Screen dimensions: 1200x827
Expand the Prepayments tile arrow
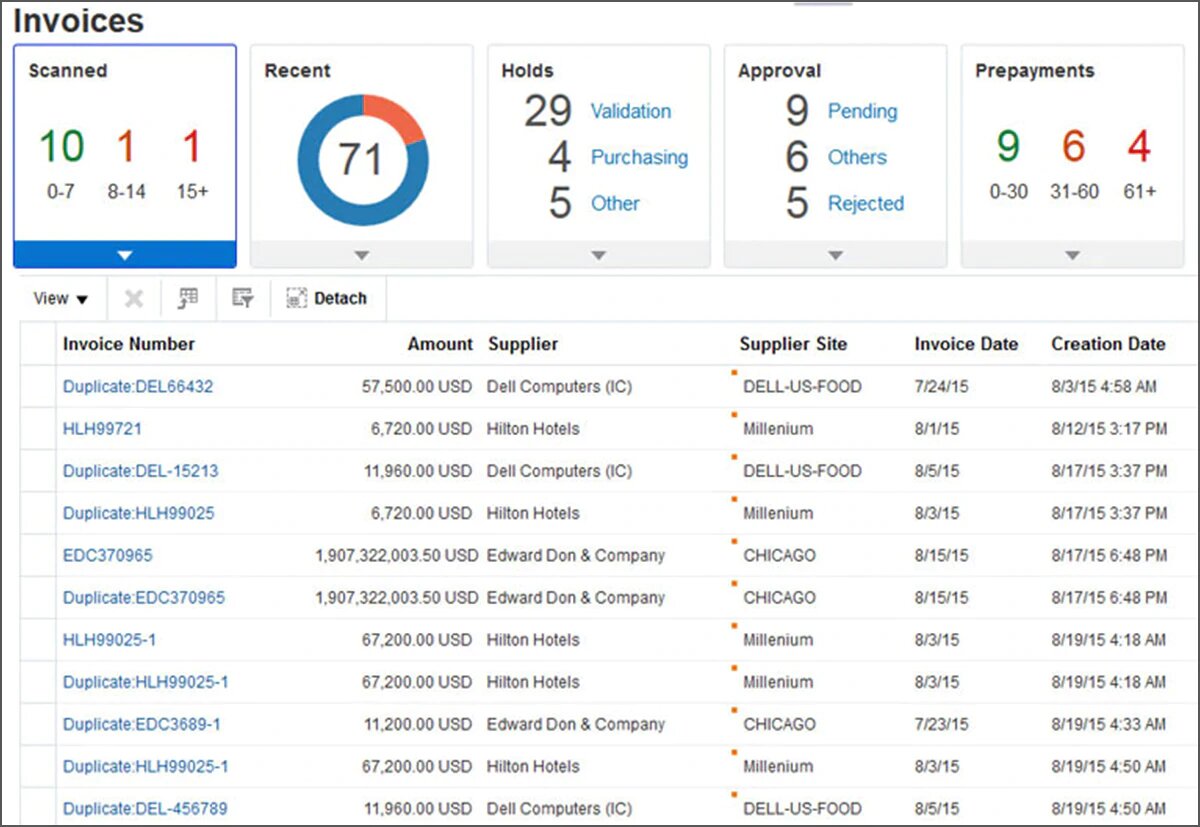[x=1073, y=255]
